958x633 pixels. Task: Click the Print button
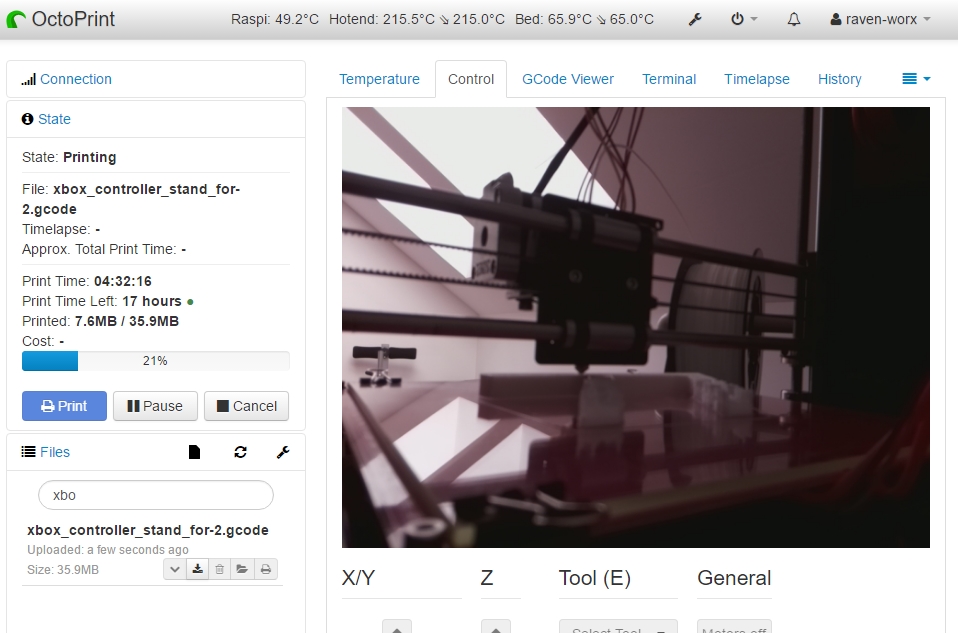click(x=64, y=406)
